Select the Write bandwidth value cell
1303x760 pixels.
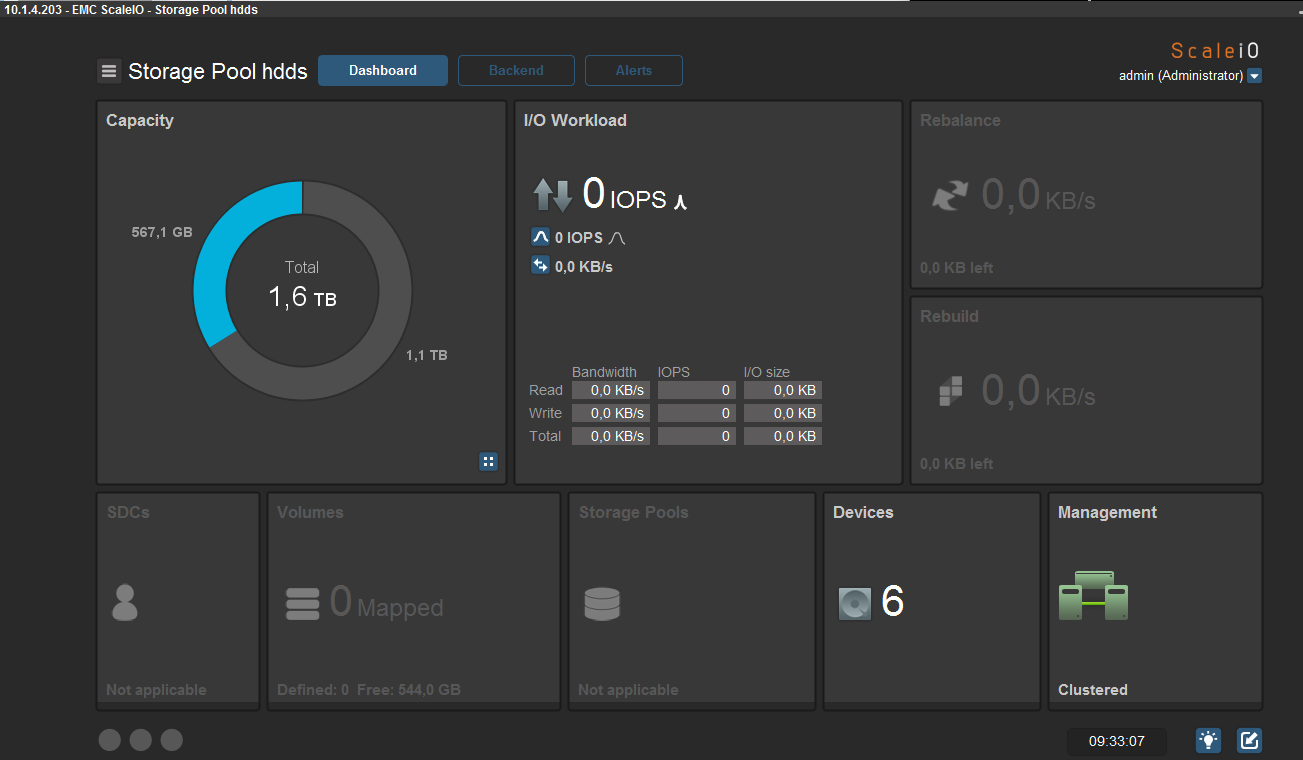(611, 413)
